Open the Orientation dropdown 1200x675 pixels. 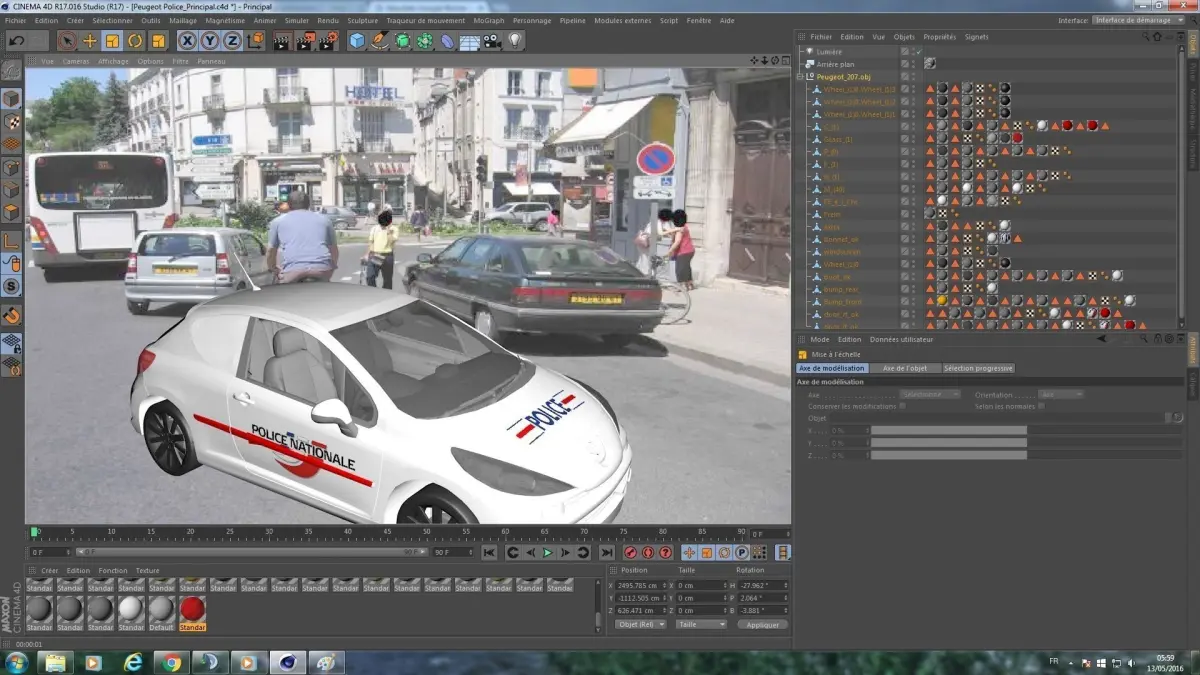click(1061, 394)
